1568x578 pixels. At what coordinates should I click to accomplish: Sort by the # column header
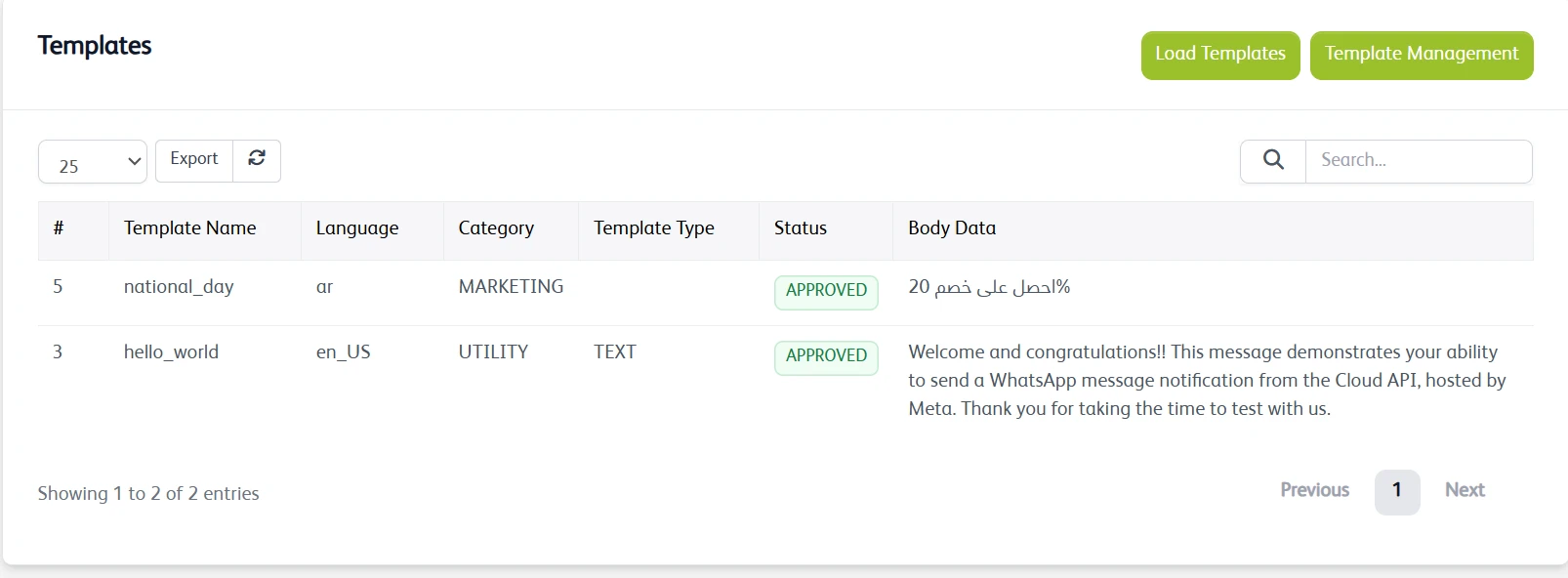[x=59, y=228]
